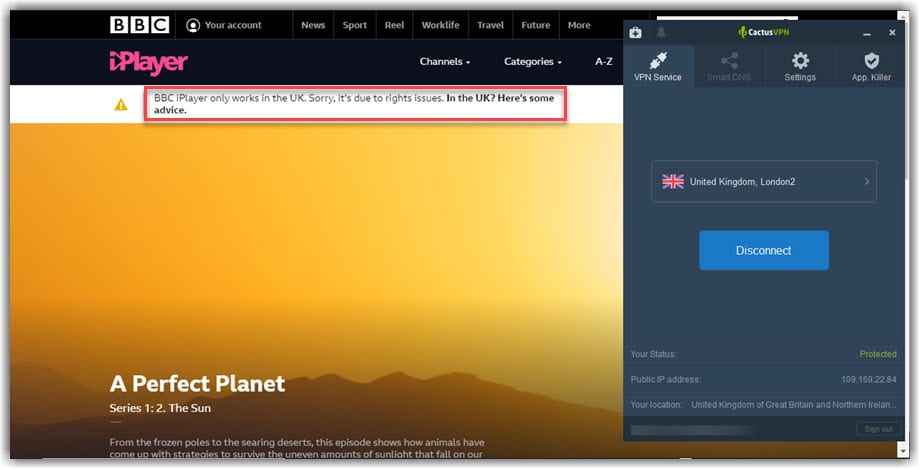Viewport: 920px width, 470px height.
Task: Click the BBC logo
Action: point(140,25)
